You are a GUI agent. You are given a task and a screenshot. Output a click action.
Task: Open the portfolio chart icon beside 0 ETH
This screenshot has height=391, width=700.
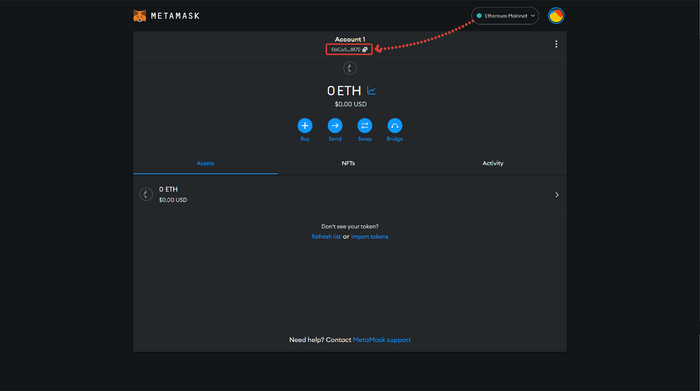click(371, 91)
